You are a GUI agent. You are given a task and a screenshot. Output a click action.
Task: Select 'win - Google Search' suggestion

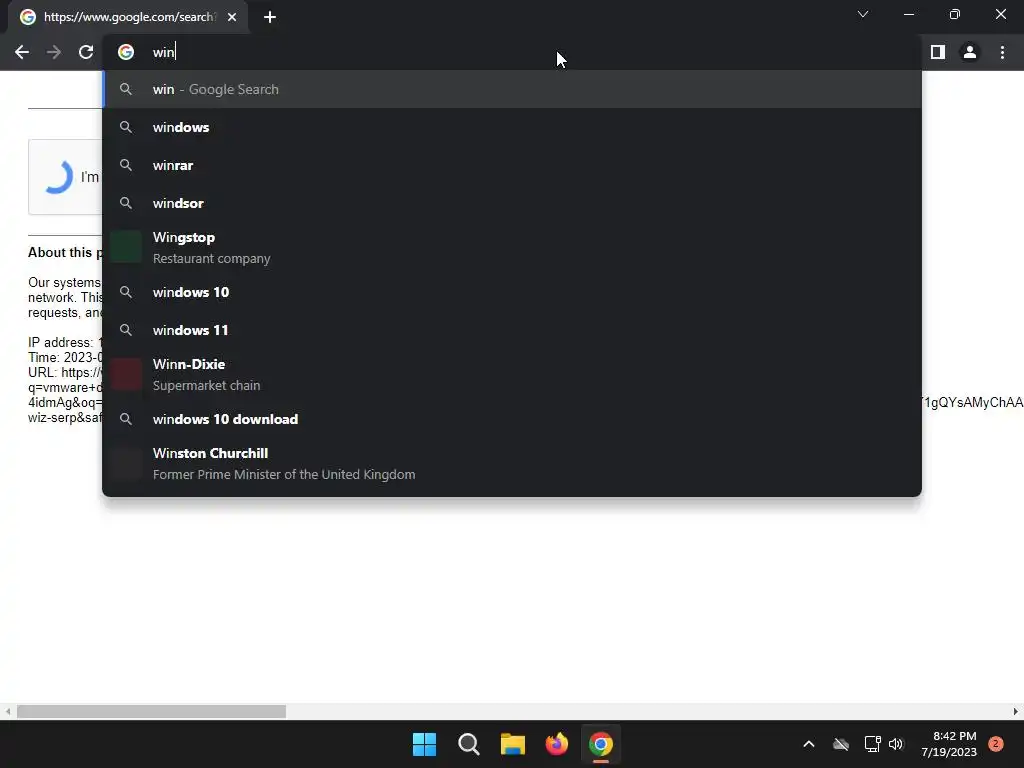click(512, 89)
